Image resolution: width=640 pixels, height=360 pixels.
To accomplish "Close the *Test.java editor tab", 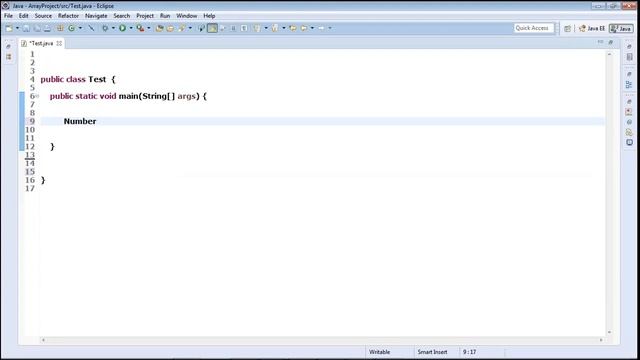I will (59, 43).
